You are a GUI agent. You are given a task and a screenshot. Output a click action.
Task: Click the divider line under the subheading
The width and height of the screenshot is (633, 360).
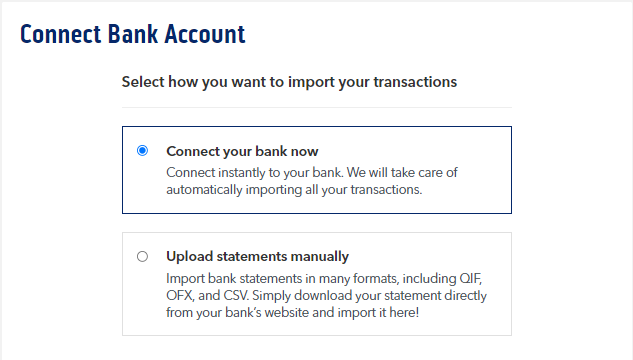pyautogui.click(x=317, y=107)
